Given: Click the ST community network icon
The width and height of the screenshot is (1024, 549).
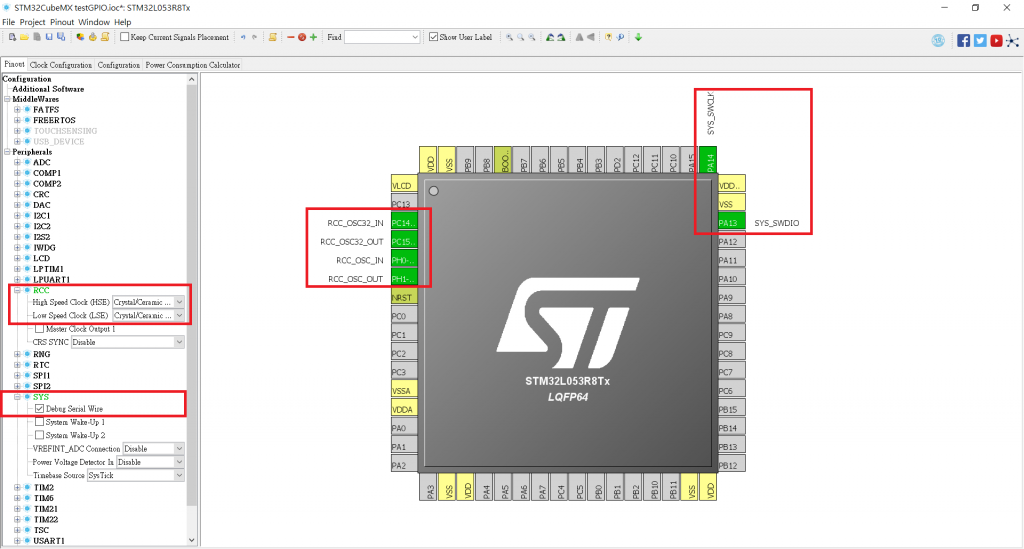Looking at the screenshot, I should (1012, 40).
